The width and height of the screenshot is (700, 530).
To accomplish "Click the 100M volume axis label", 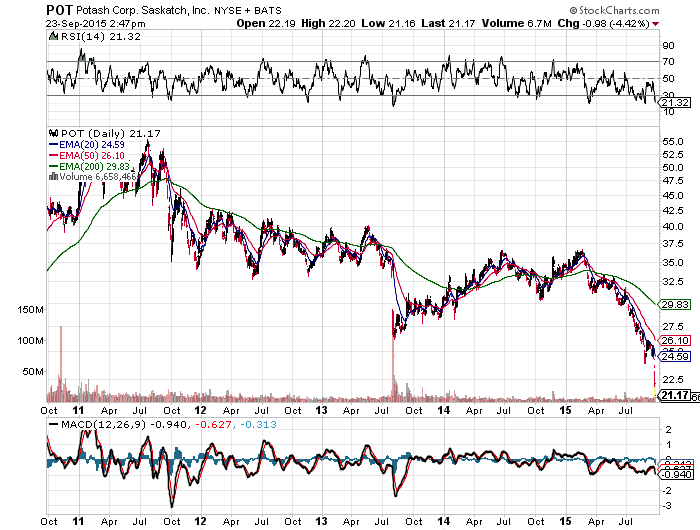I will click(31, 341).
